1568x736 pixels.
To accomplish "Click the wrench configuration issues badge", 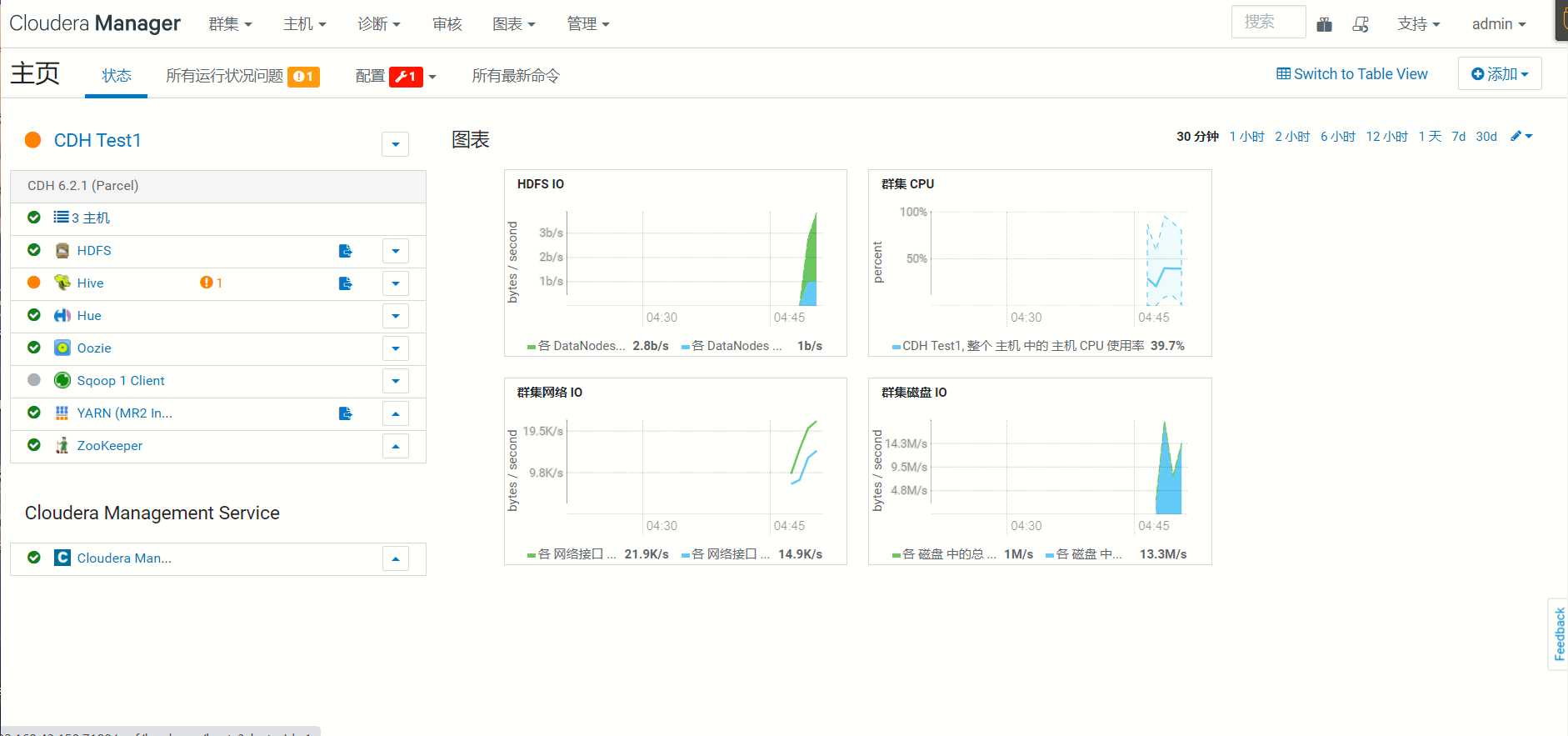I will (406, 77).
